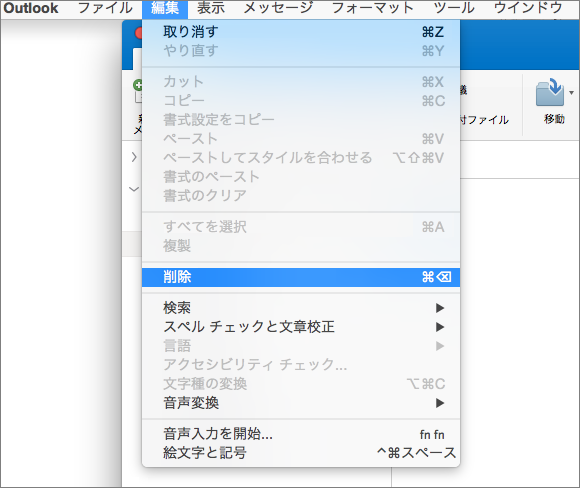Click the partially visible 添付ファイル button
Screen dimensions: 580x488
484,120
